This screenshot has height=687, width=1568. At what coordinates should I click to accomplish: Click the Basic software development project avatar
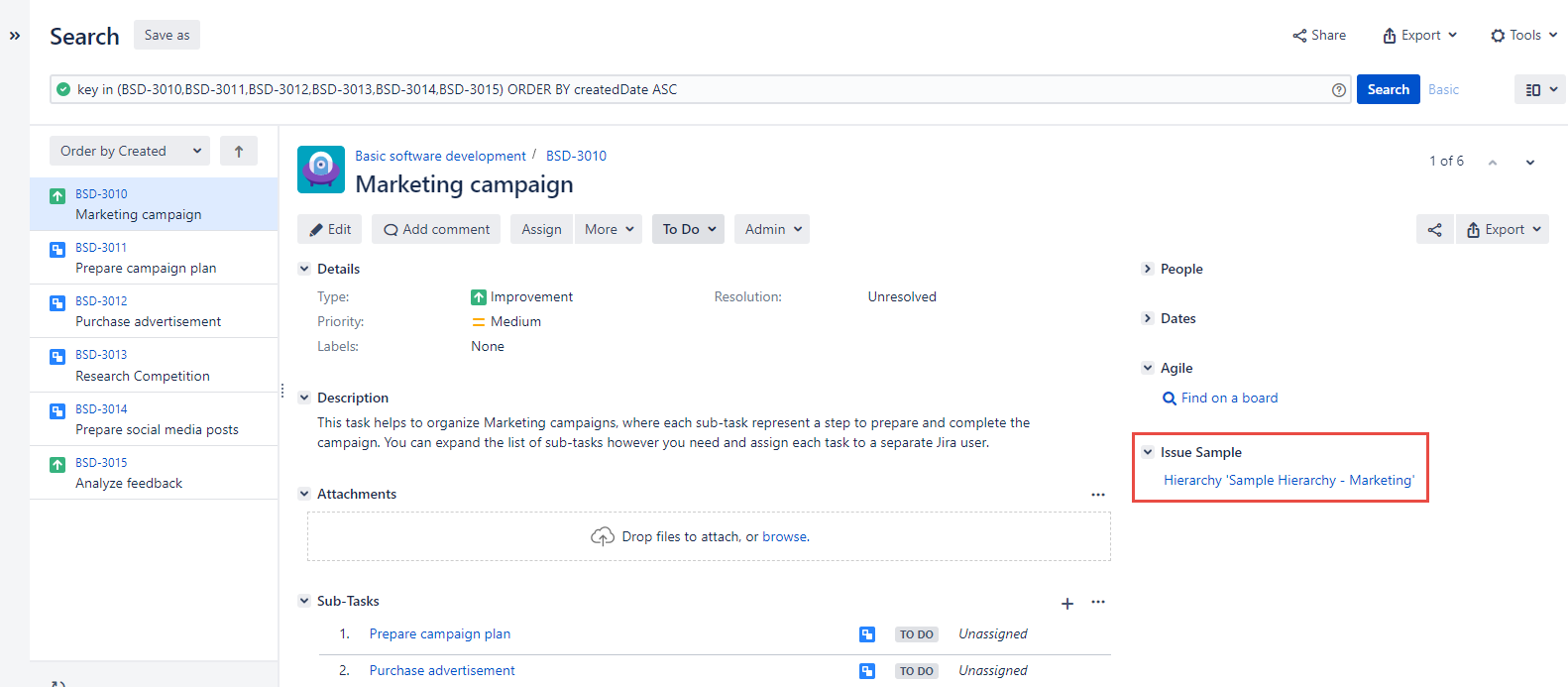coord(321,170)
